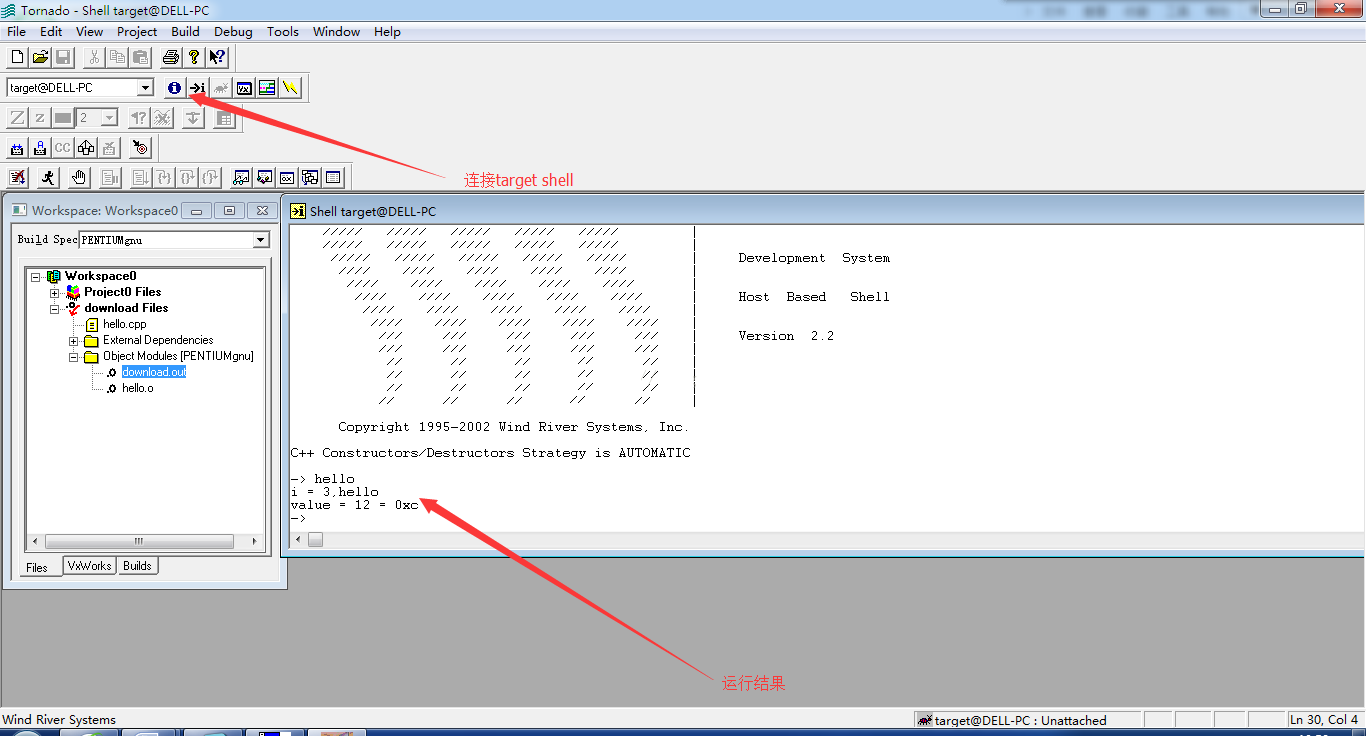The height and width of the screenshot is (736, 1366).
Task: Launch the VxSim simulator icon
Action: 244,88
